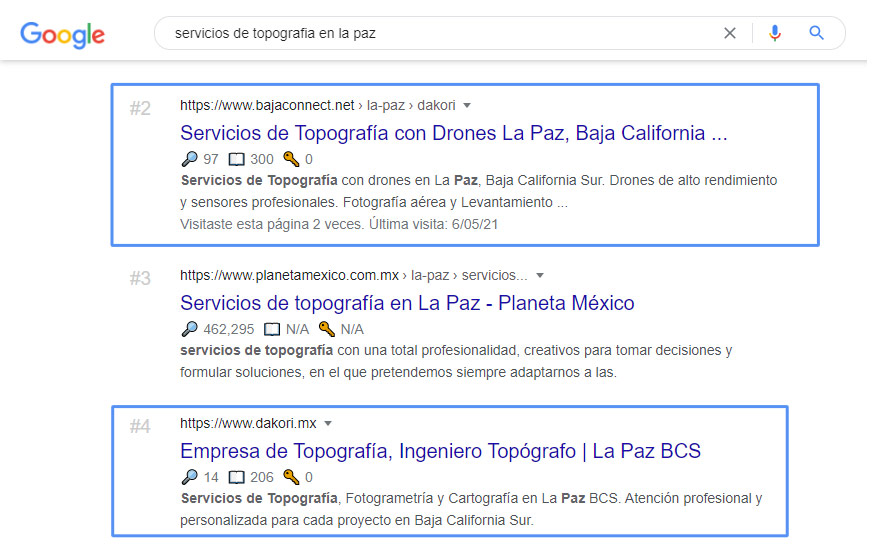
Task: Click the key icon in the bajaconnect result
Action: tap(291, 159)
